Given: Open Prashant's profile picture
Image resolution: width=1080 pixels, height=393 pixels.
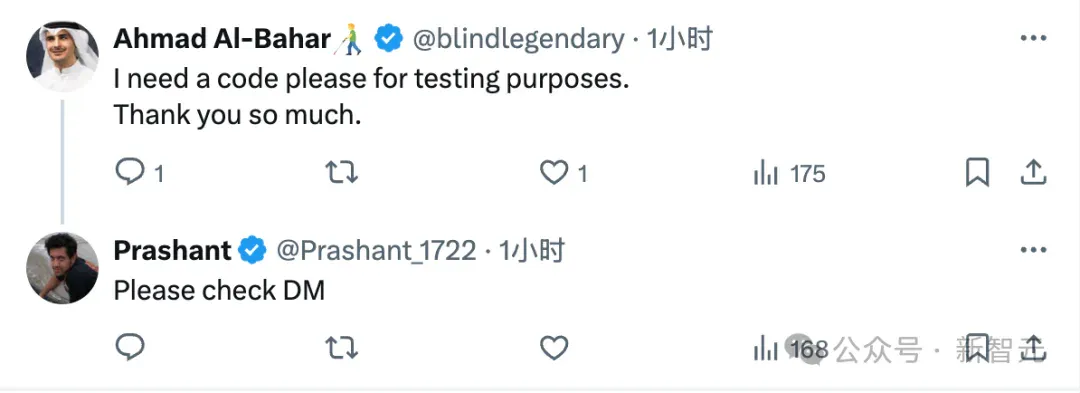Looking at the screenshot, I should pos(63,268).
